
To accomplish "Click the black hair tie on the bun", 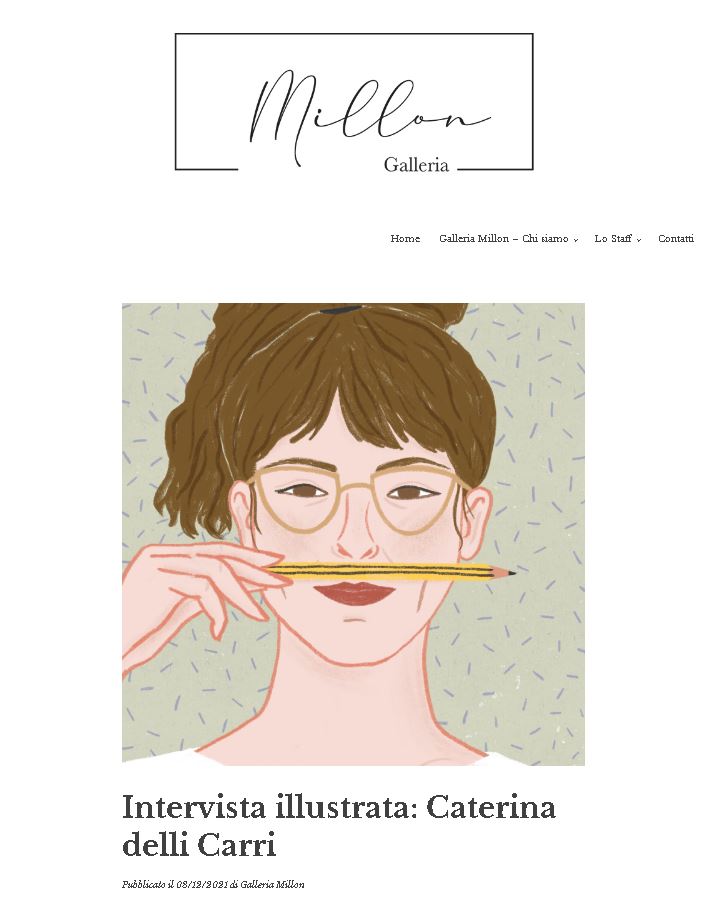I will 341,310.
